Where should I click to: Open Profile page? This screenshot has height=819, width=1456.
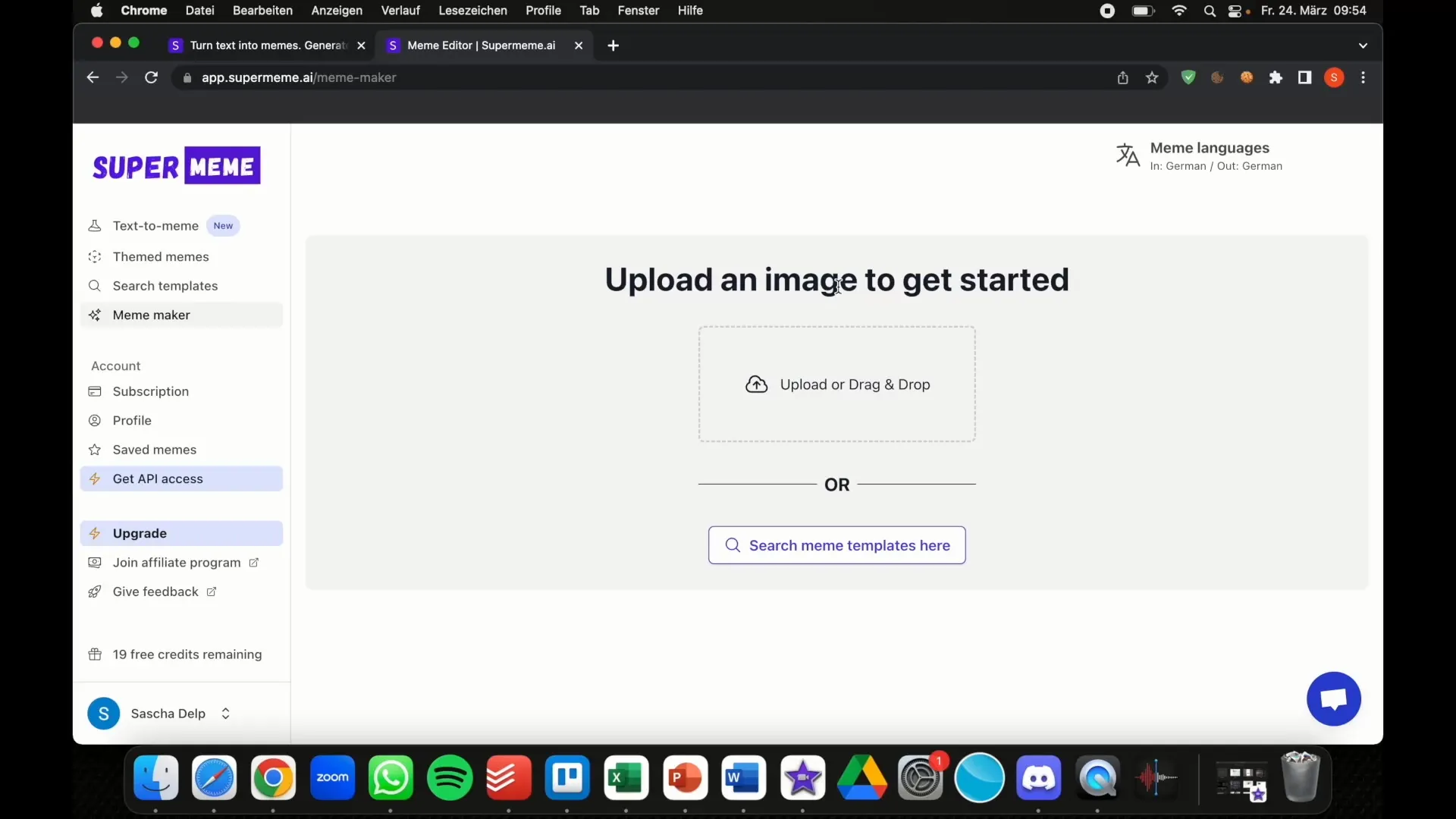click(132, 420)
